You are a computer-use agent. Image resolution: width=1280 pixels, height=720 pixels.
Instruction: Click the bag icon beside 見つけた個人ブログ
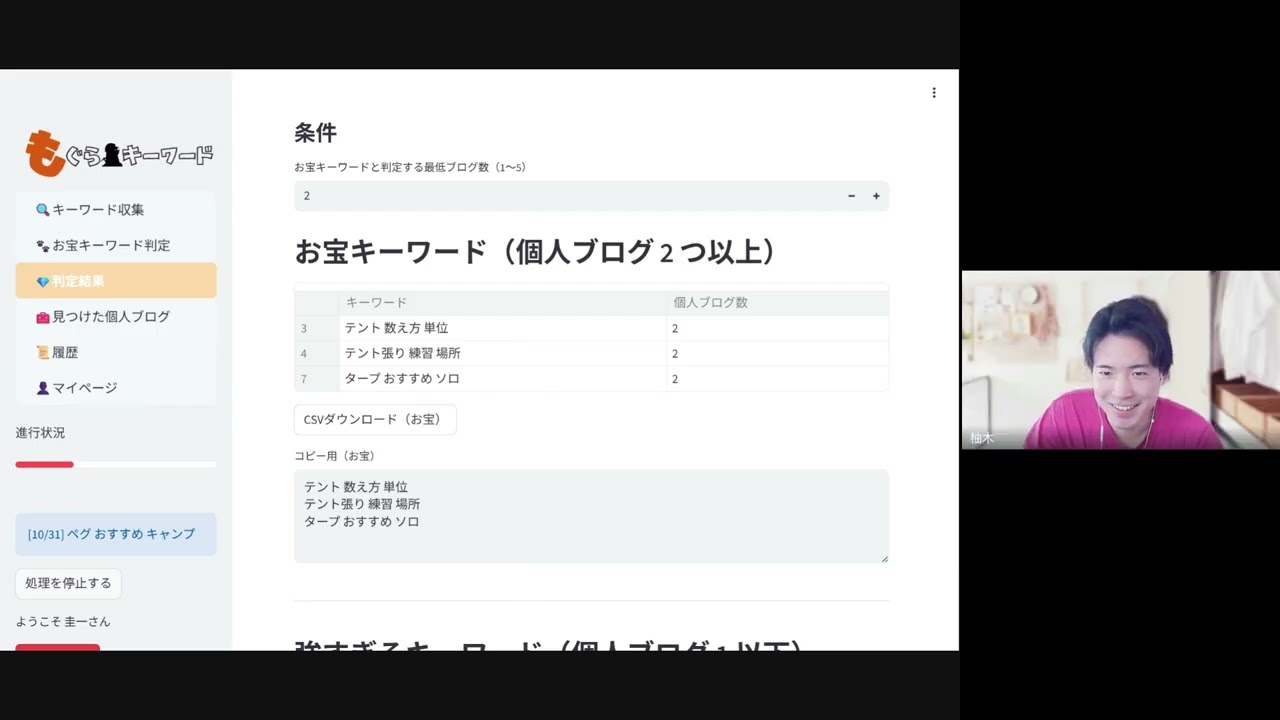coord(42,317)
